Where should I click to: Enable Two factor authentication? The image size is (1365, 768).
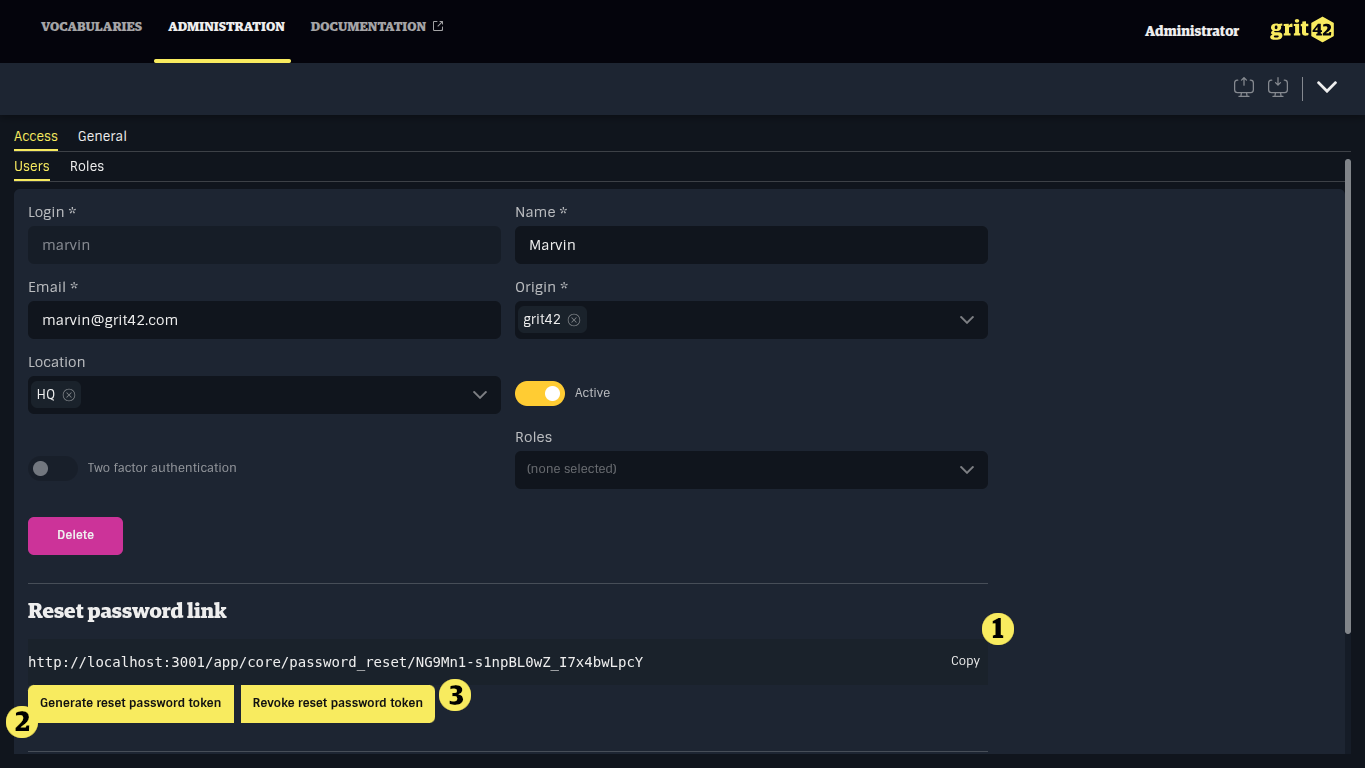coord(52,468)
